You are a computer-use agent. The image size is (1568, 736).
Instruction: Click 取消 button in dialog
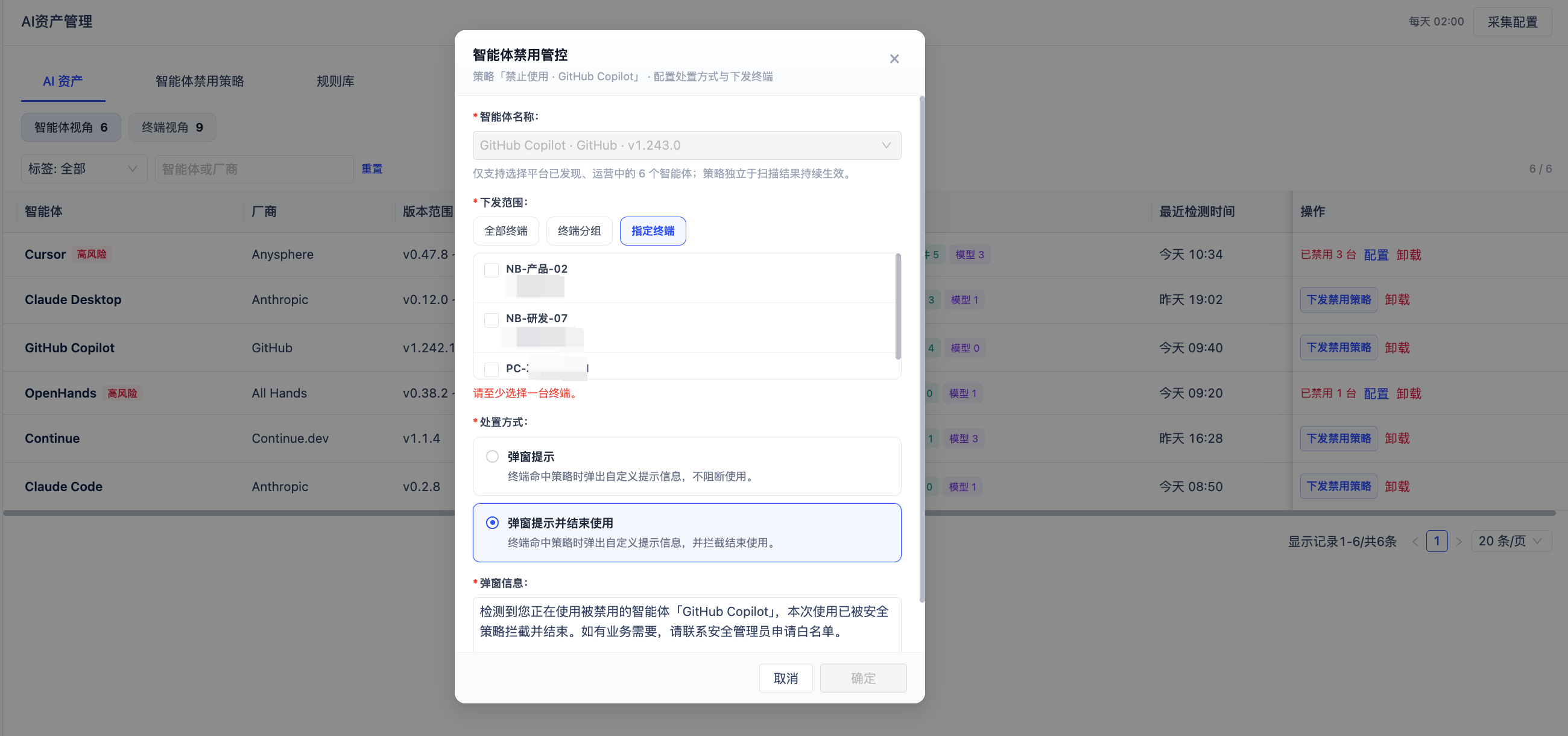click(785, 677)
